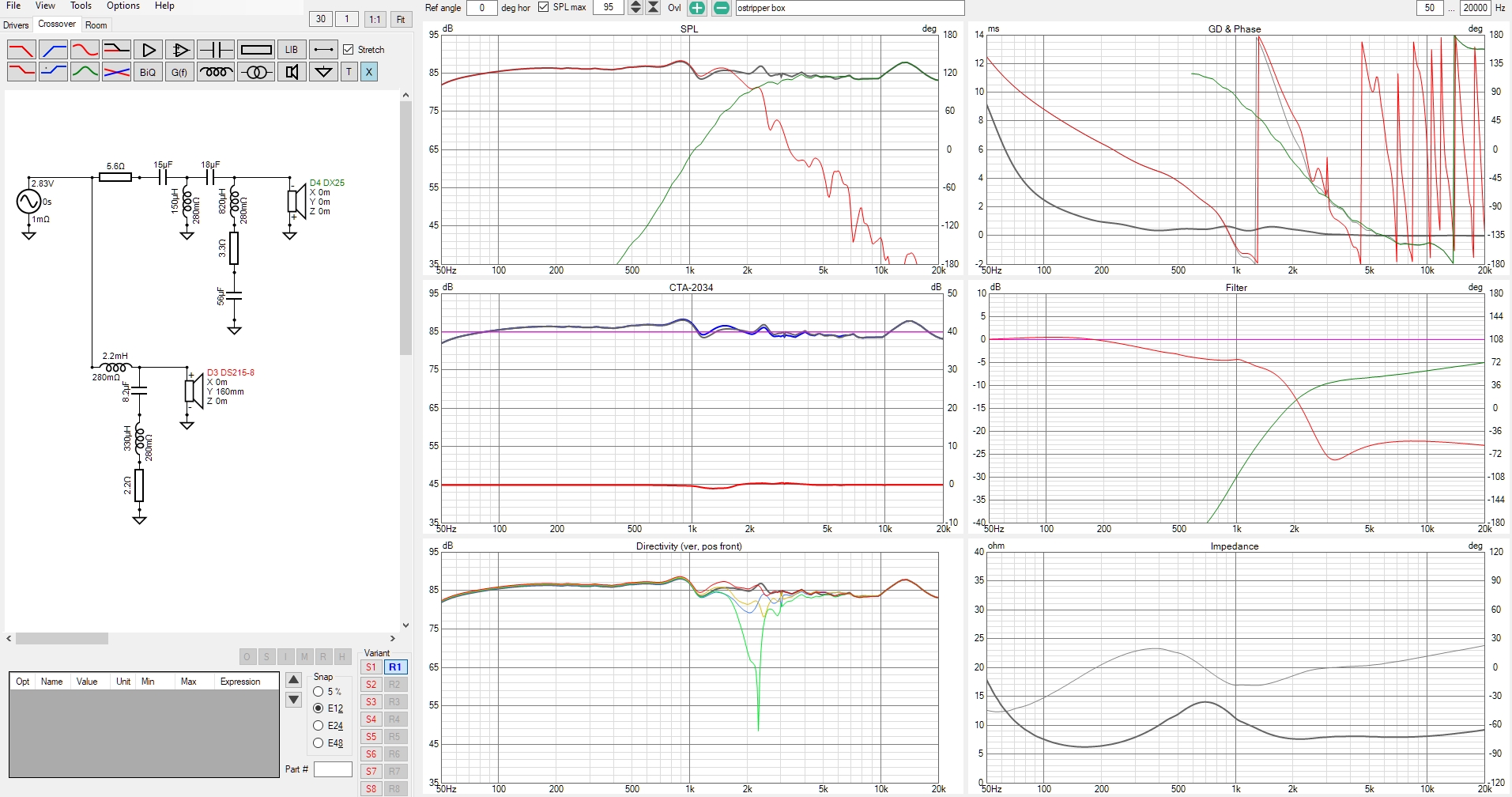Insert a capacitor component
Screen dimensions: 1512x797
pyautogui.click(x=215, y=50)
